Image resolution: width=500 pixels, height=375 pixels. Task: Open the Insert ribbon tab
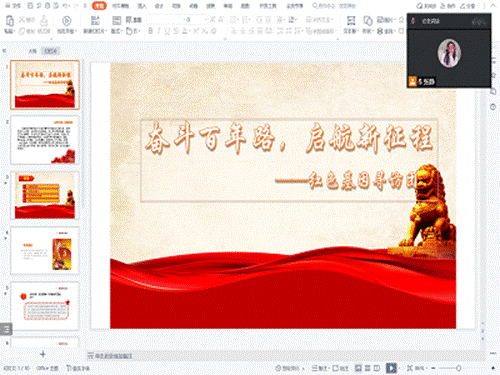coord(142,6)
